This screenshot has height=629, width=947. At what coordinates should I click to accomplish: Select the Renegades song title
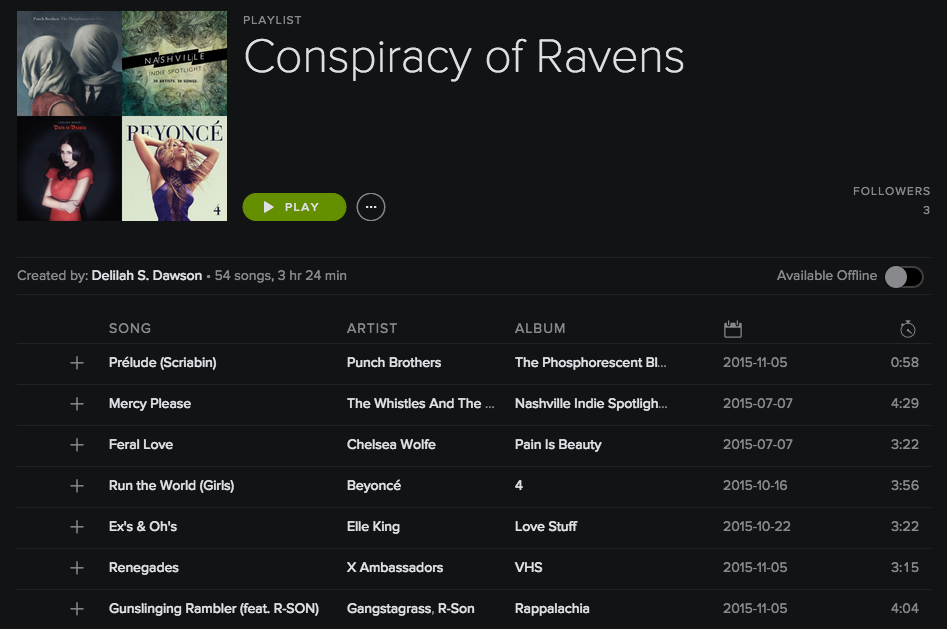pos(144,568)
